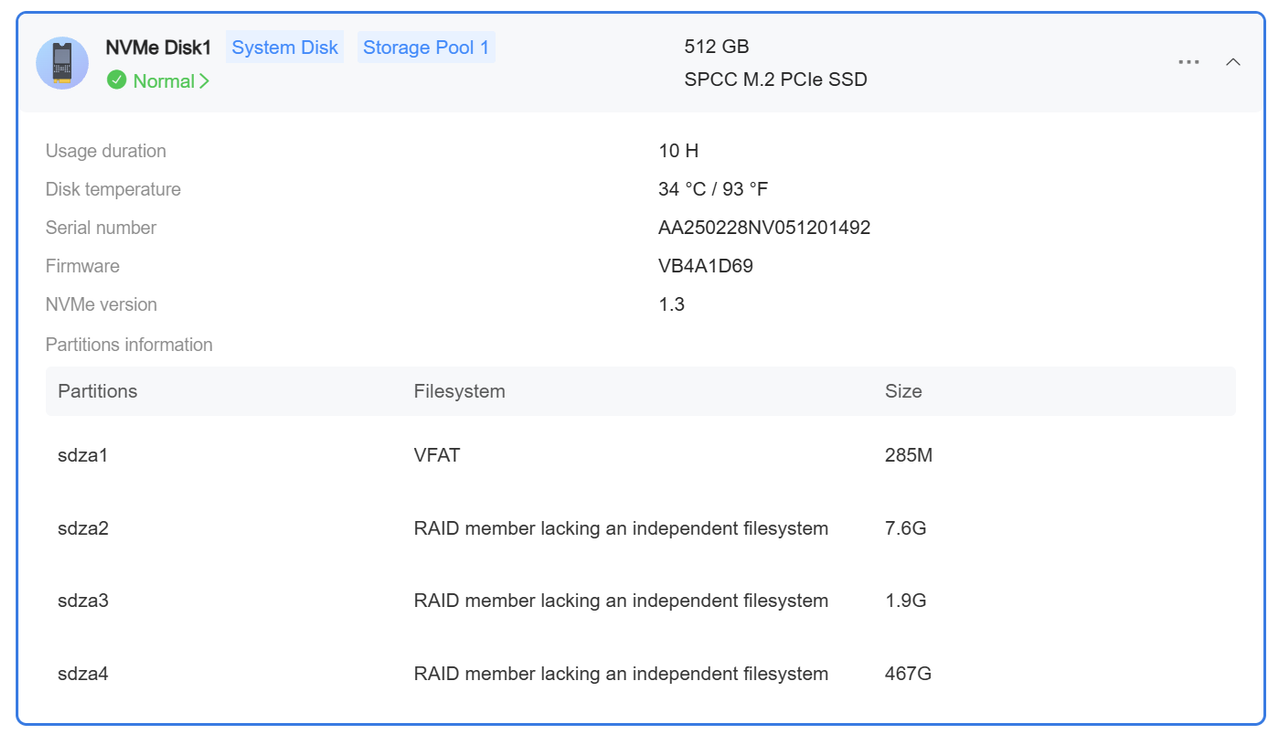Click the Usage duration label
This screenshot has height=745, width=1280.
tap(106, 151)
